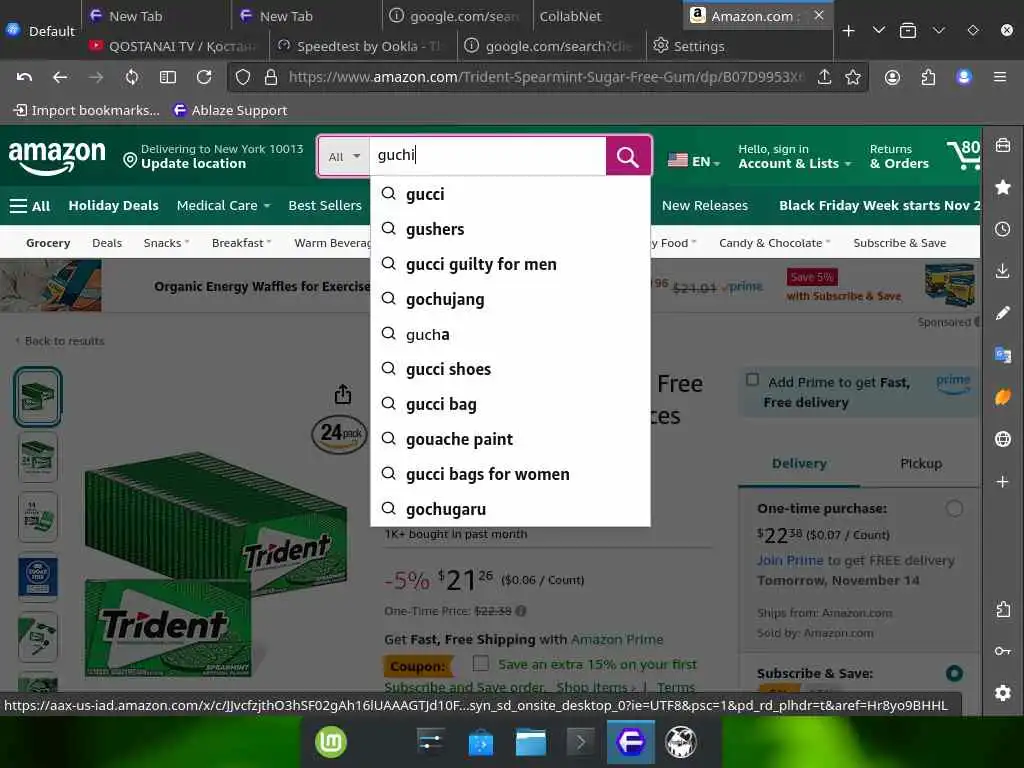Open the shopping cart icon
The height and width of the screenshot is (768, 1024).
(964, 155)
